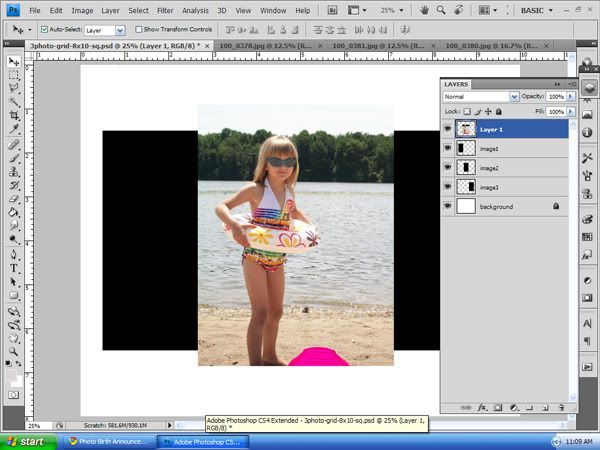Open status bar info arrow
This screenshot has width=600, height=450.
(170, 425)
